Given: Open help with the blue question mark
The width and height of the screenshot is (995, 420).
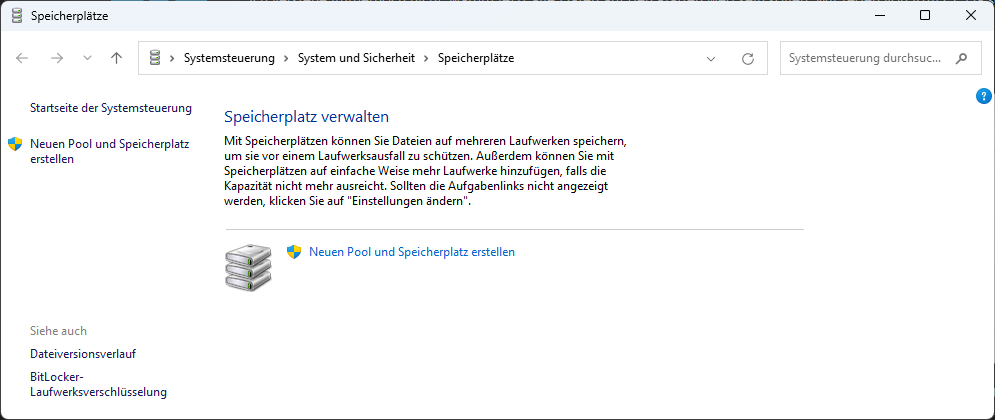Looking at the screenshot, I should [983, 96].
